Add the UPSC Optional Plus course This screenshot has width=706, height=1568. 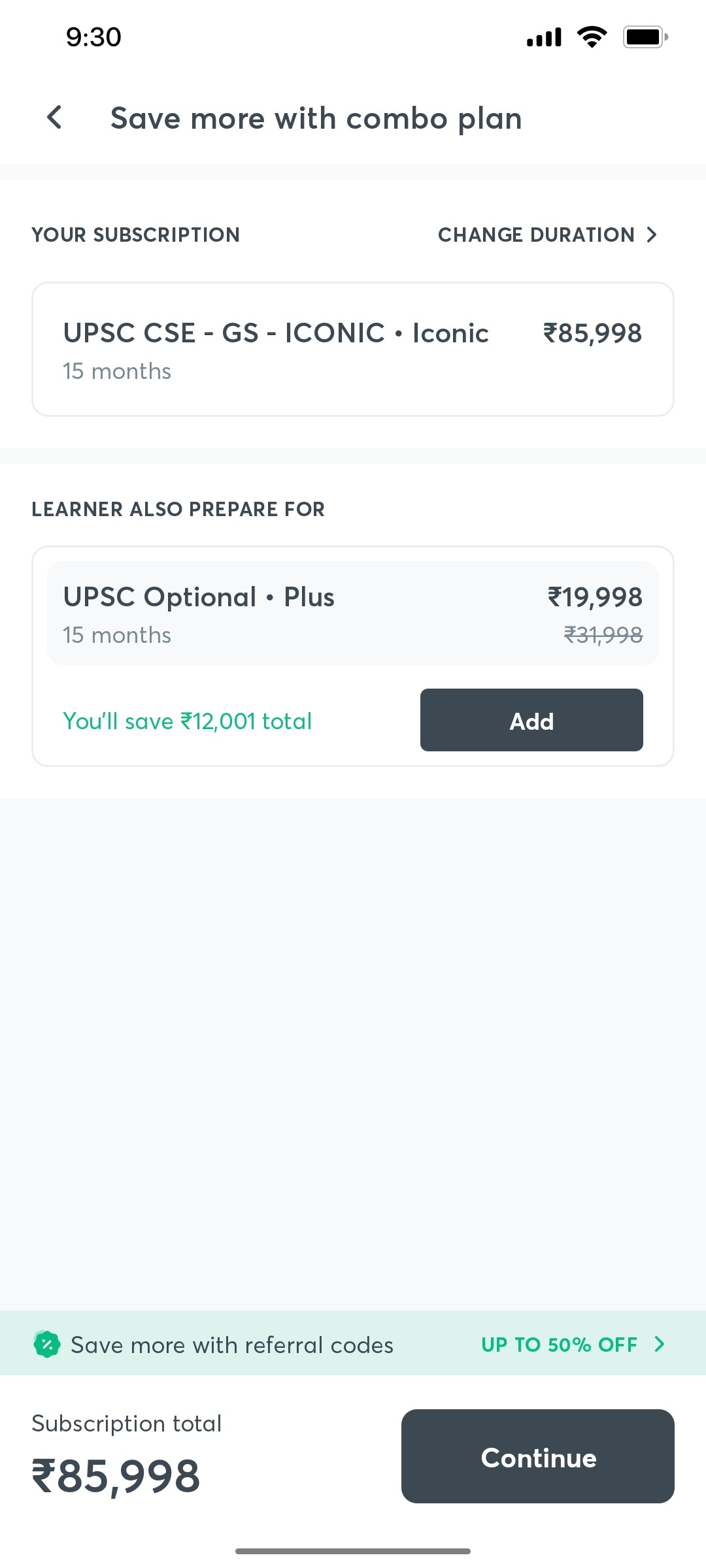(x=531, y=720)
